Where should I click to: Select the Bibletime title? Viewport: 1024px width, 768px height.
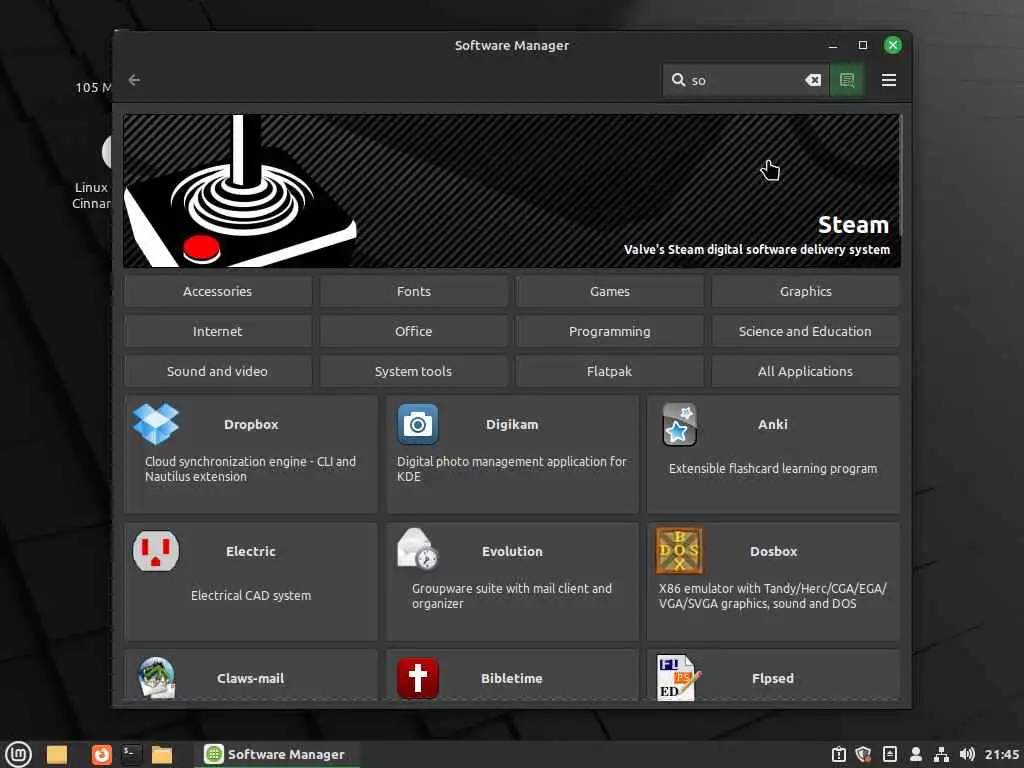click(x=512, y=679)
